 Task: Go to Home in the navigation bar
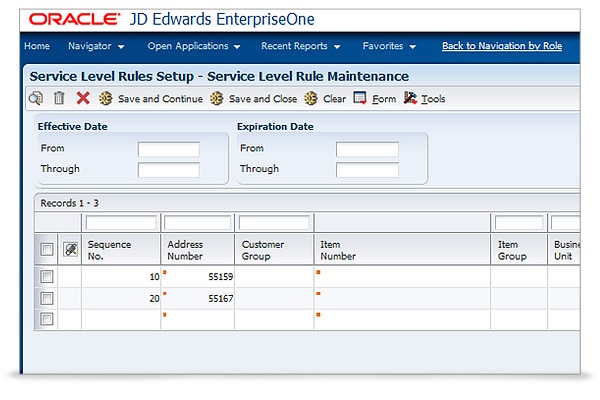(36, 46)
